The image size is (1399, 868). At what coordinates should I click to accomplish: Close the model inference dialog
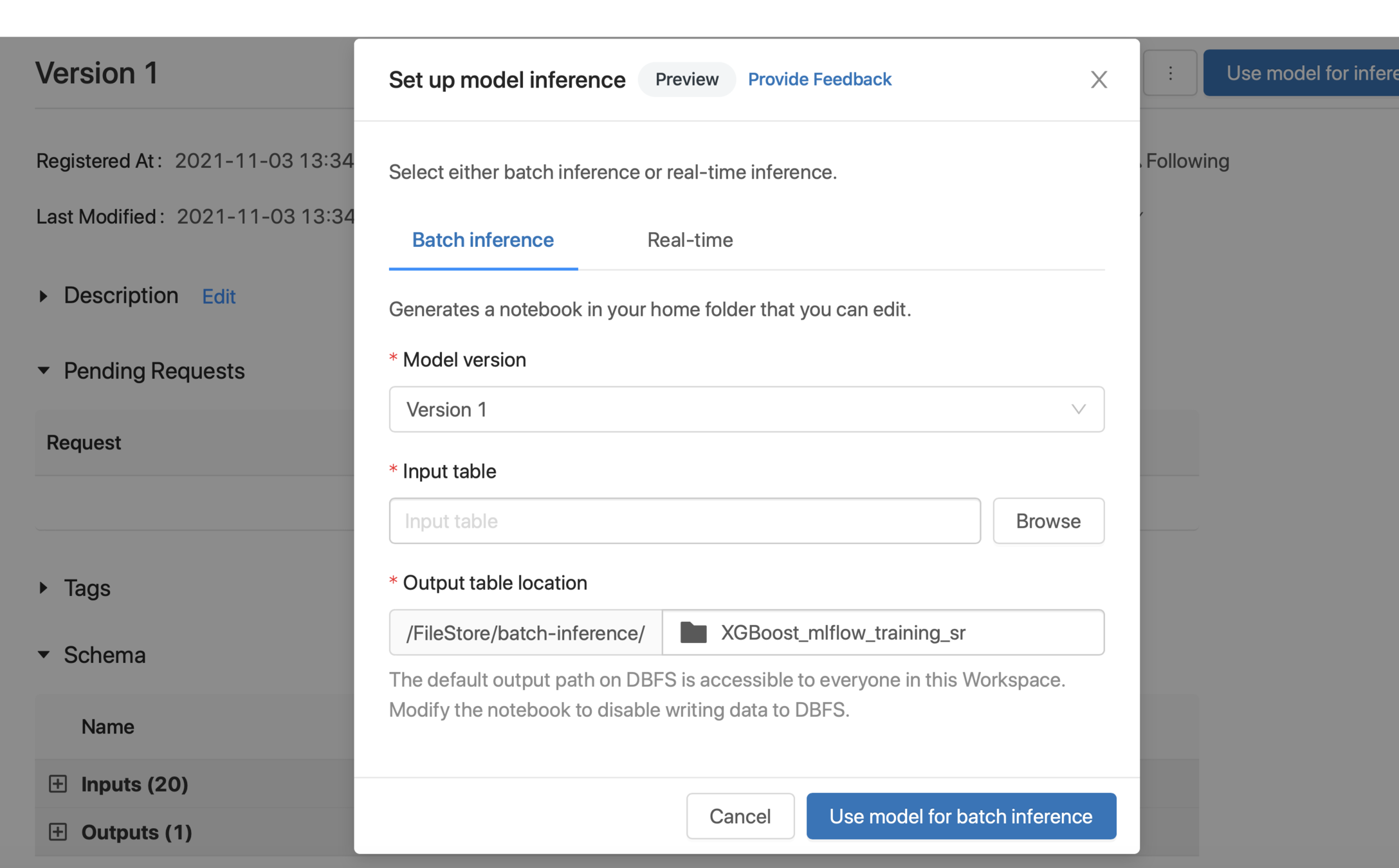click(x=1099, y=80)
